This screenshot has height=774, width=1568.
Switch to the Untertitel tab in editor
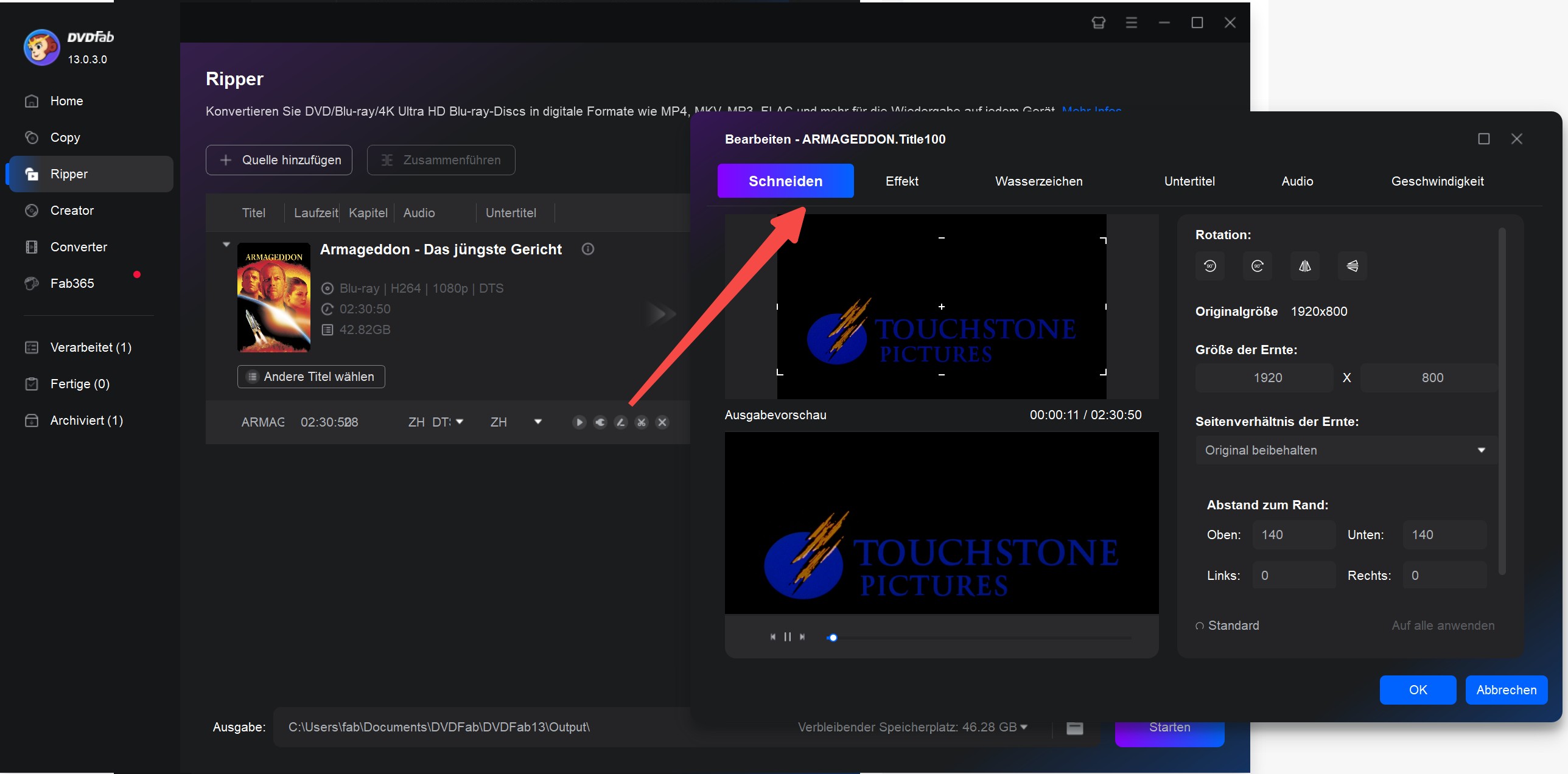click(x=1189, y=181)
